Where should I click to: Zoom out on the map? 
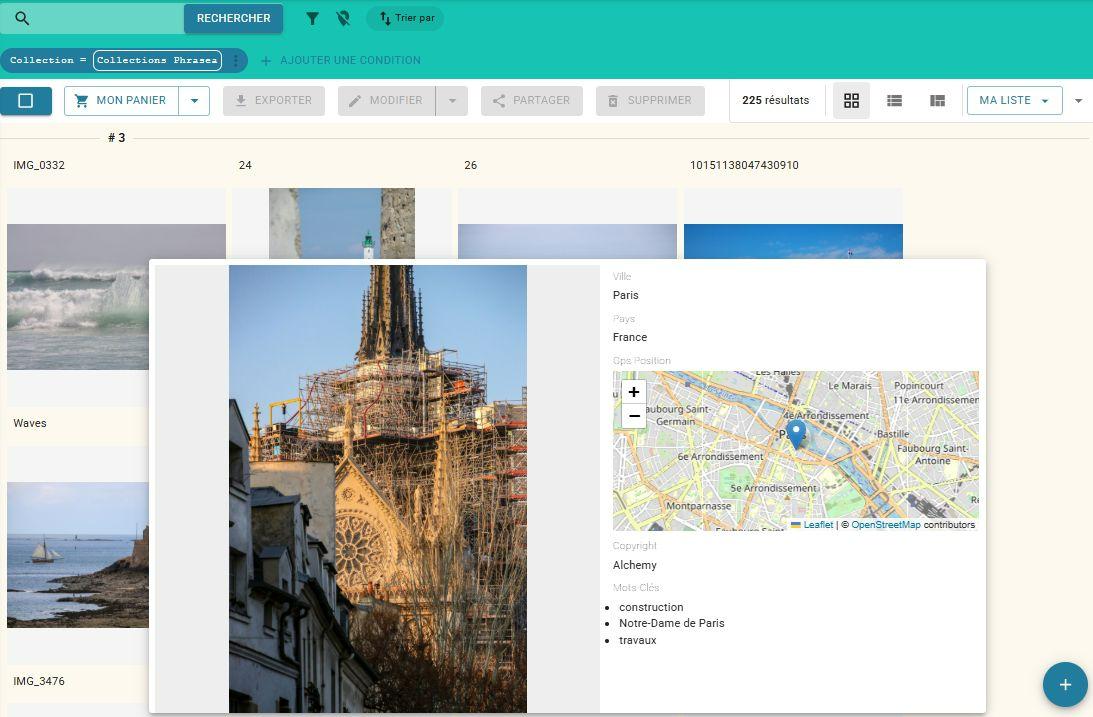[x=634, y=417]
